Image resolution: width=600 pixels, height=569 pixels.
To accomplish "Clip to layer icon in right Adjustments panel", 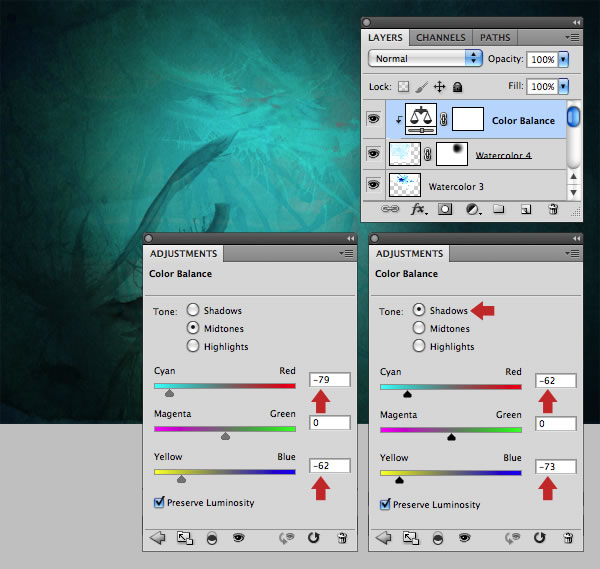I will tap(438, 538).
